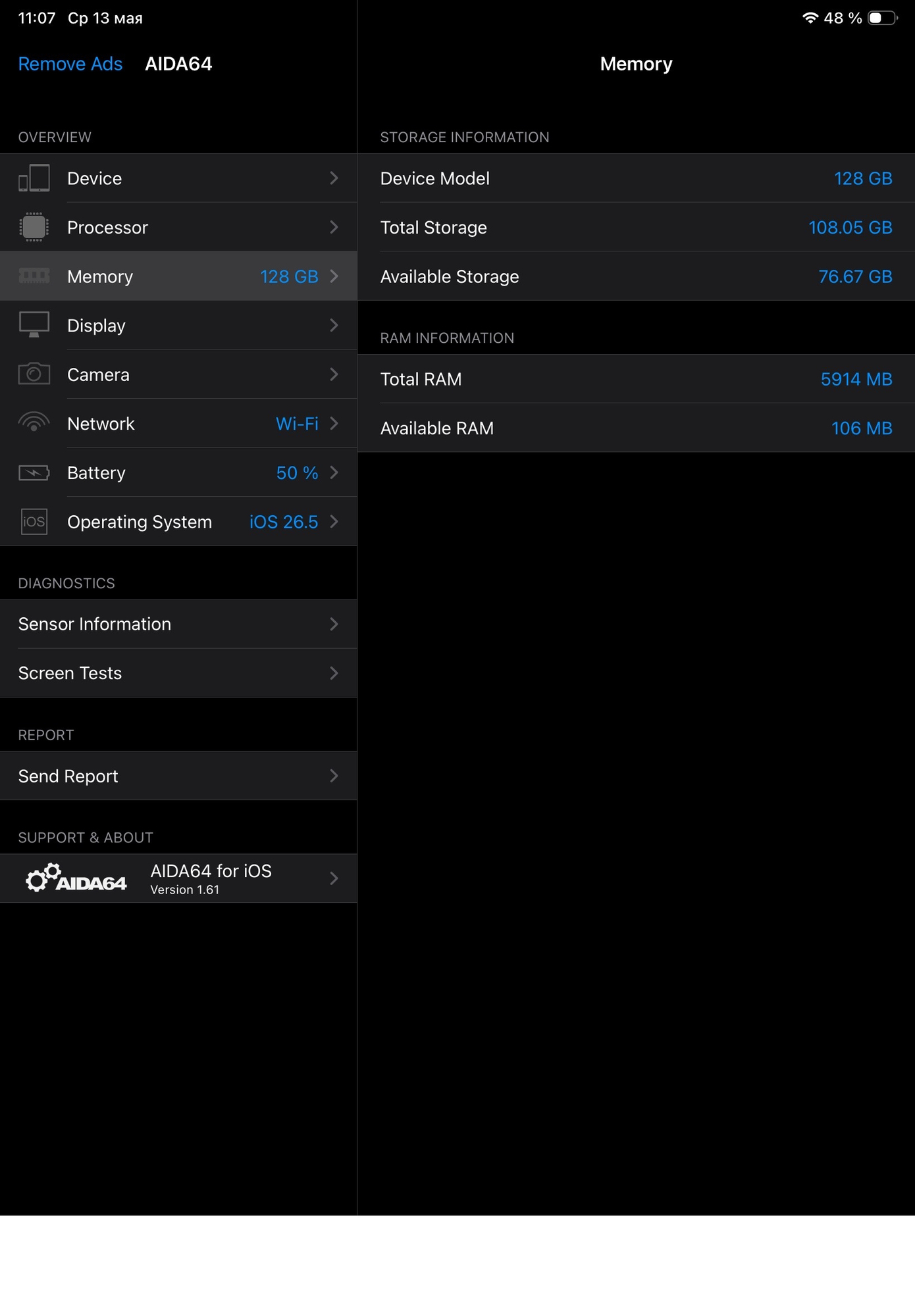
Task: Tap the AIDA64 gears logo
Action: point(76,878)
